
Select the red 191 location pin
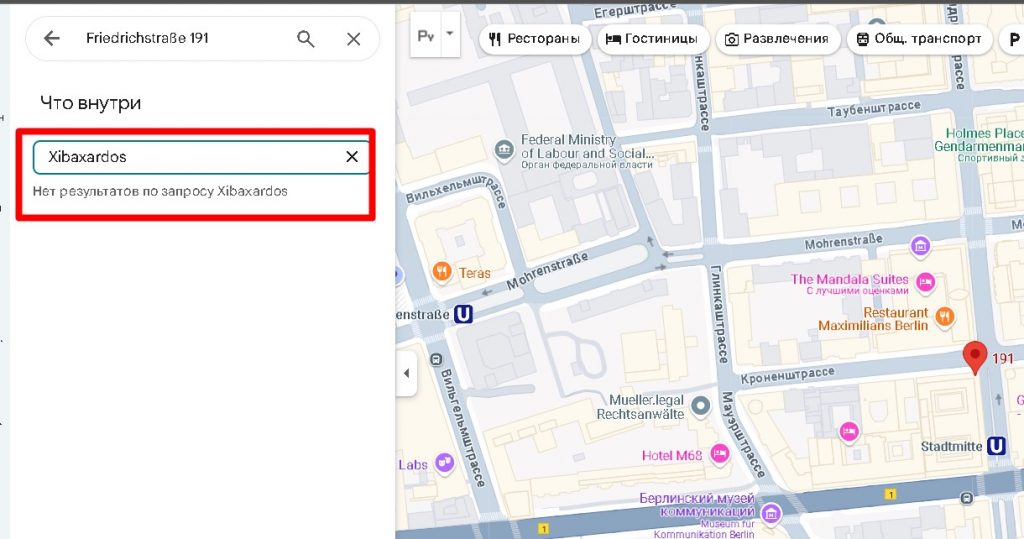(x=975, y=357)
